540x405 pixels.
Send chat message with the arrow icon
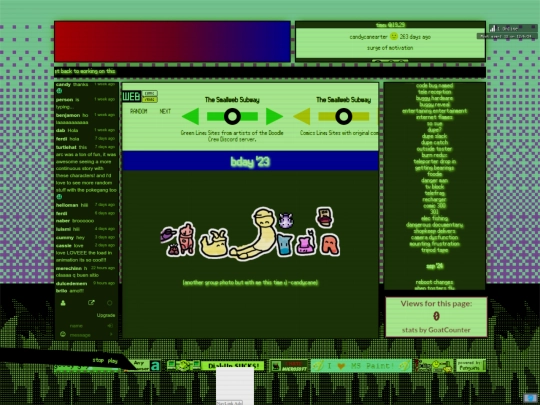click(111, 334)
